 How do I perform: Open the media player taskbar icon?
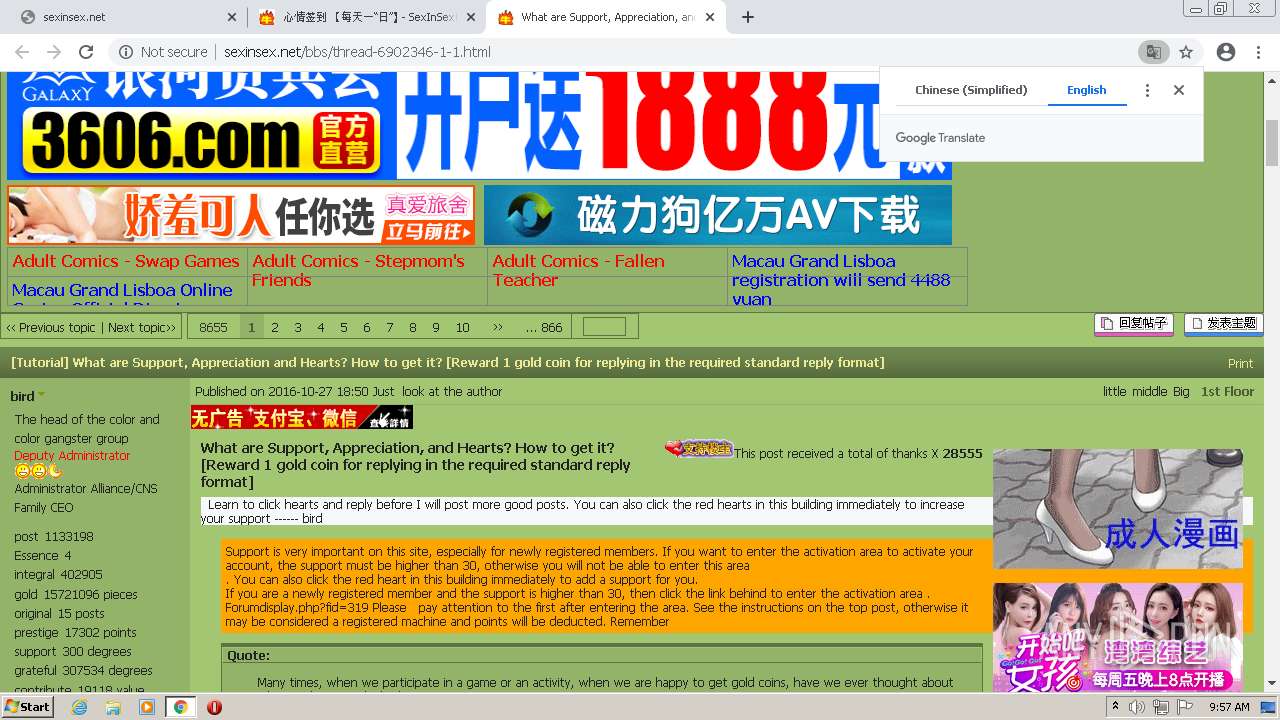point(146,707)
